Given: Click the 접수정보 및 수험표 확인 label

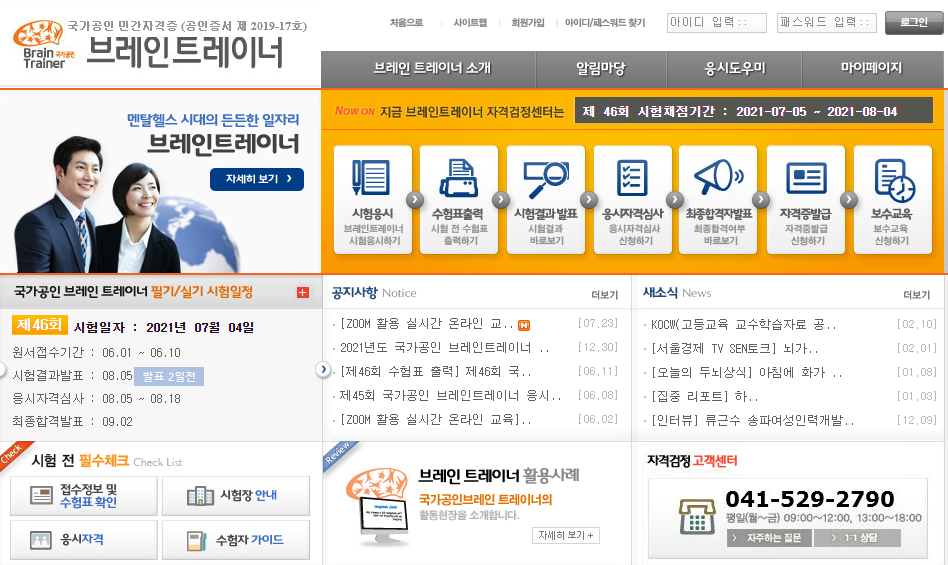Looking at the screenshot, I should 88,496.
